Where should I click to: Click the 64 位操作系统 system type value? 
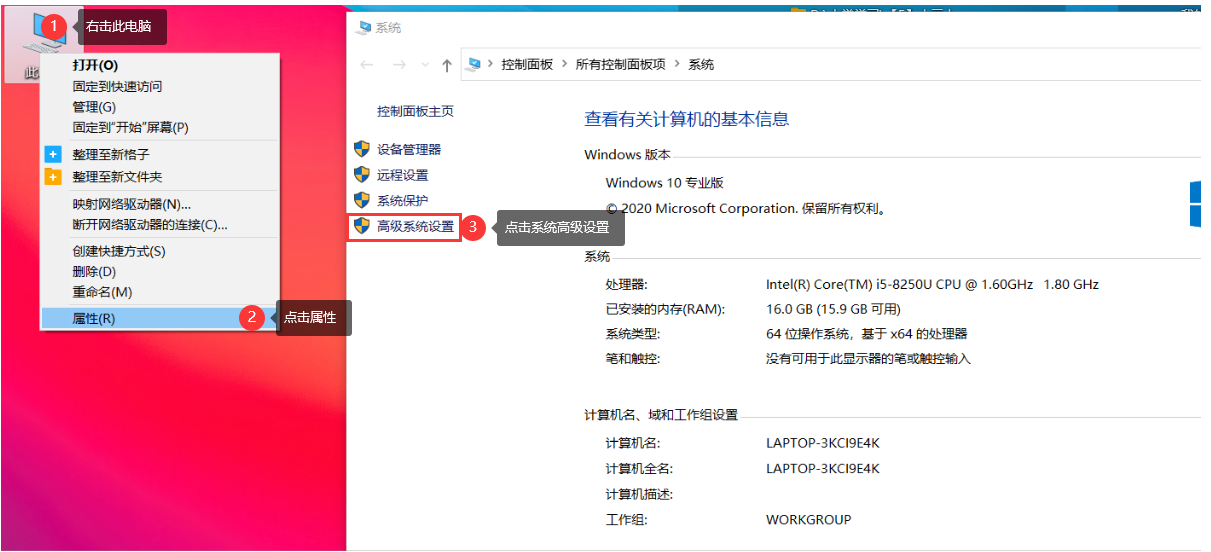(866, 334)
